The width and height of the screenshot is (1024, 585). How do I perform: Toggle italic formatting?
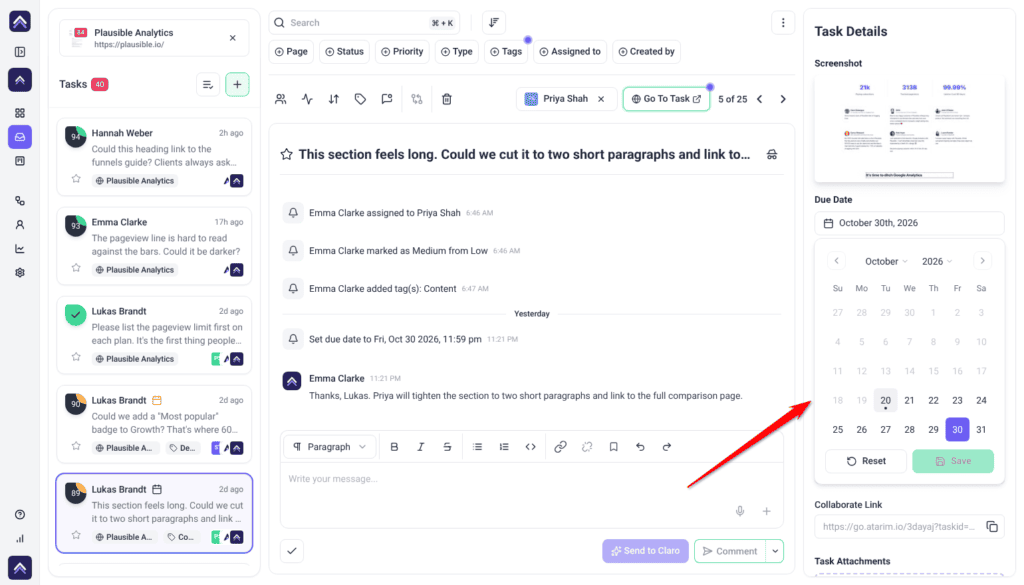[x=421, y=447]
